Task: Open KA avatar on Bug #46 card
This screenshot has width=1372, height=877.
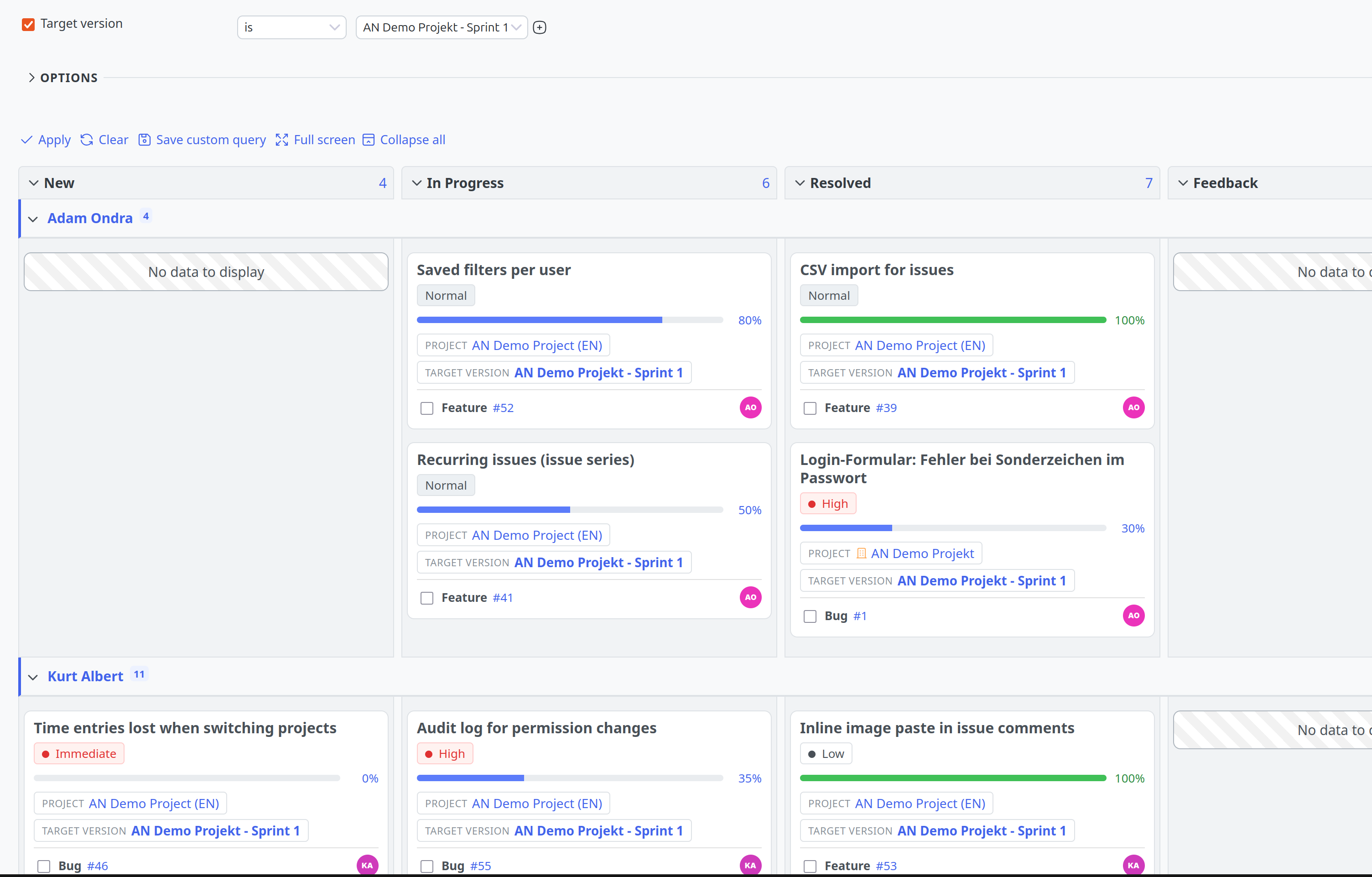Action: (368, 865)
